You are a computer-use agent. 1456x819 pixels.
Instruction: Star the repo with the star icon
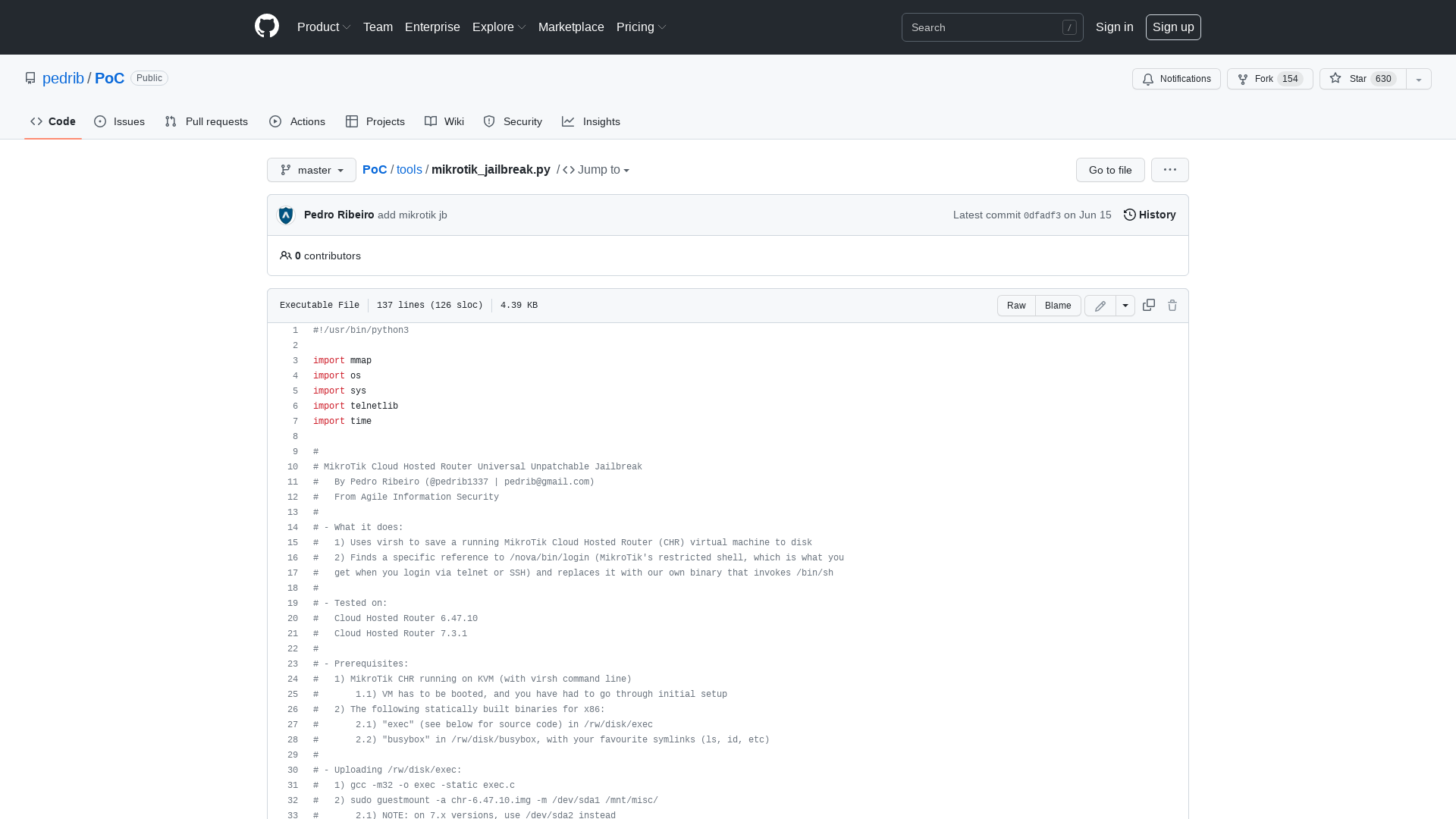tap(1335, 79)
